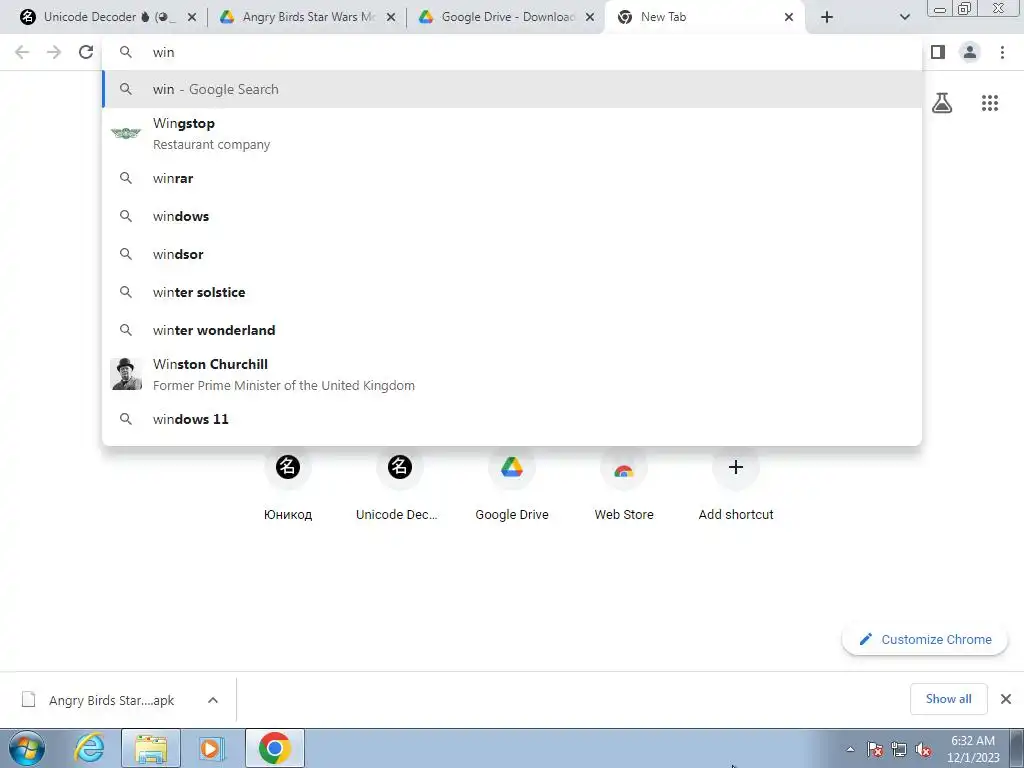Open the Chrome profile avatar
Image resolution: width=1024 pixels, height=768 pixels.
(x=970, y=52)
